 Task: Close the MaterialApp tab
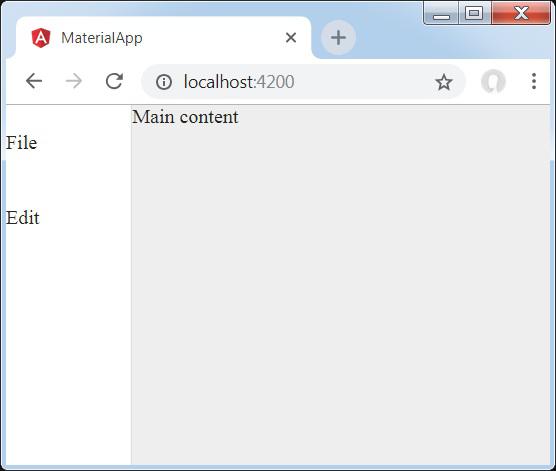pyautogui.click(x=291, y=37)
